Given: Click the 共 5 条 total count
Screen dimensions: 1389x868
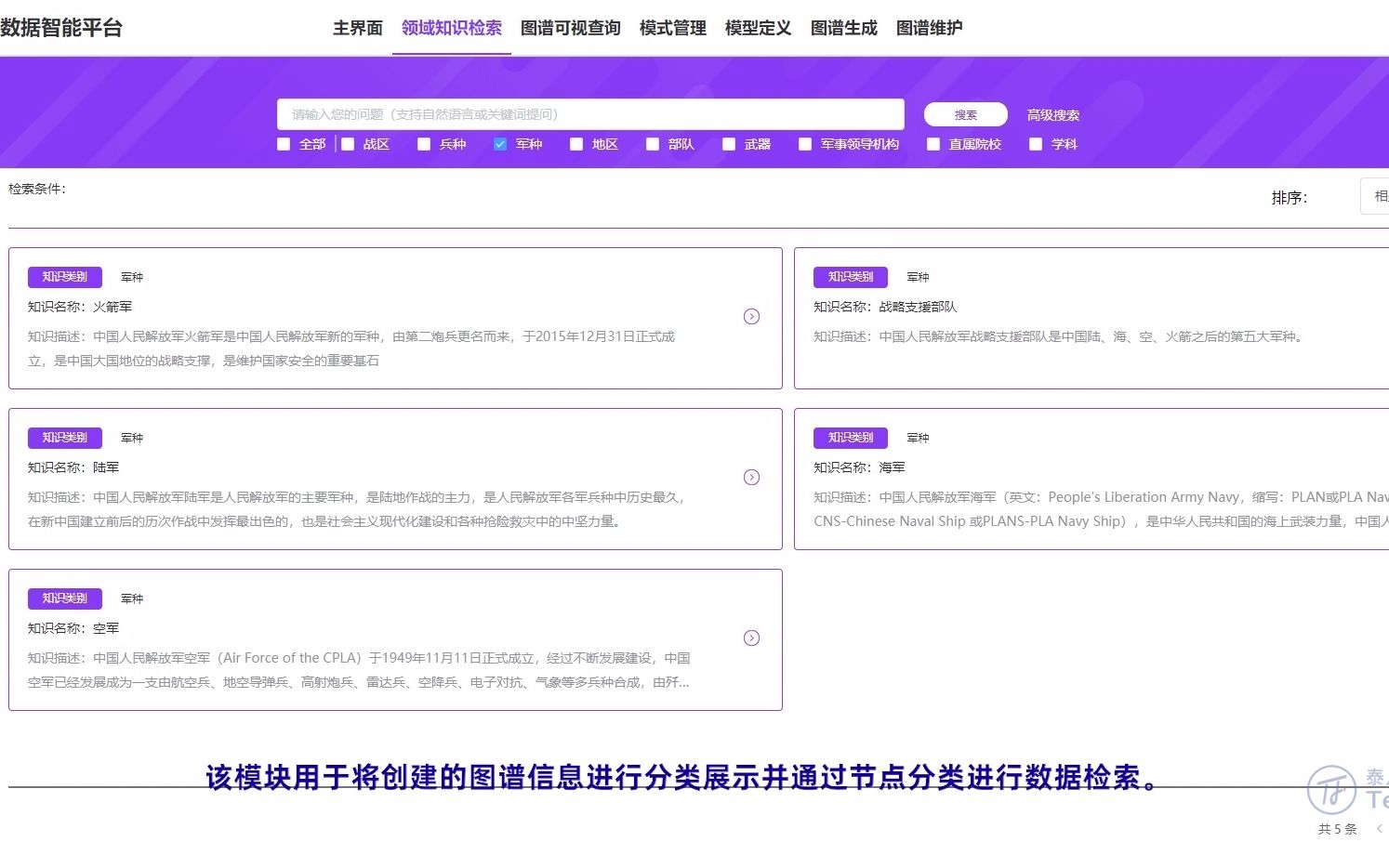Looking at the screenshot, I should click(1337, 829).
